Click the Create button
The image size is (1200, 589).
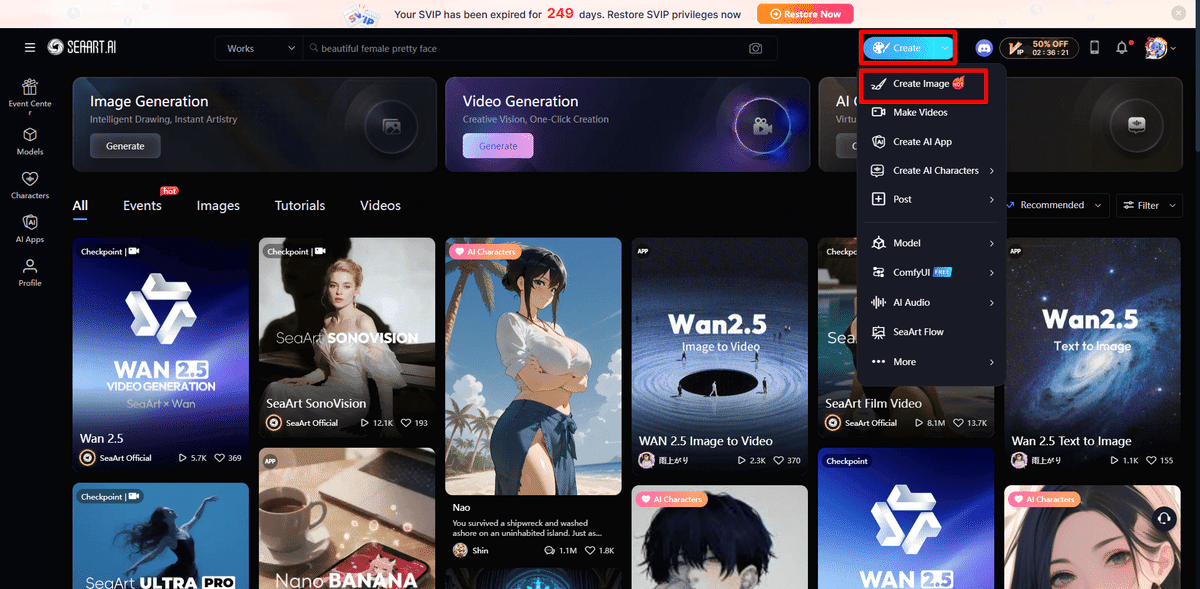click(x=898, y=48)
